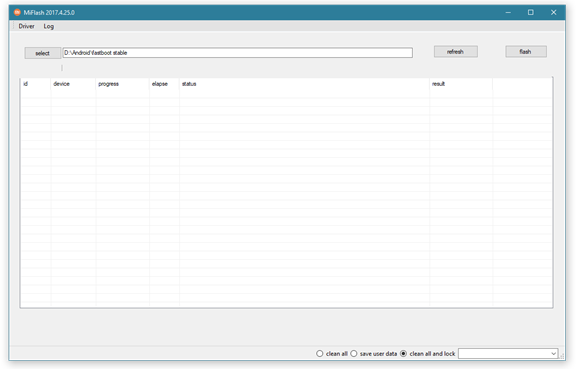
Task: Focus the firmware path input field
Action: pyautogui.click(x=237, y=53)
